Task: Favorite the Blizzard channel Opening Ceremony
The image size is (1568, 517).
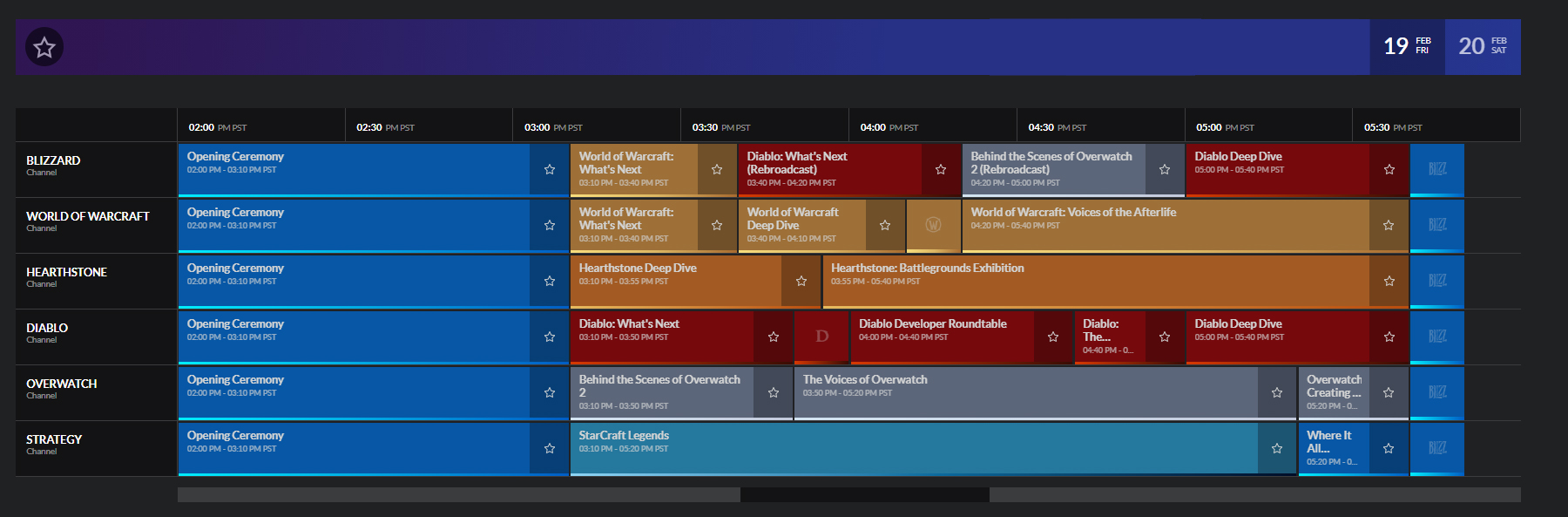Action: [550, 169]
